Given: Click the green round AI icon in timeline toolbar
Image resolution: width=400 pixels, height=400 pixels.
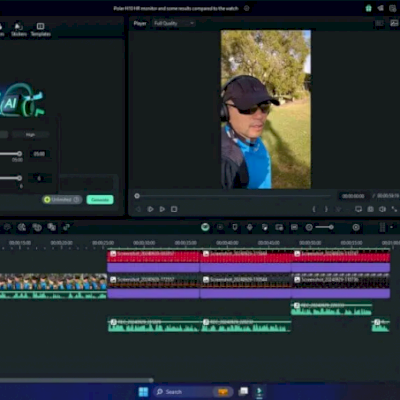Looking at the screenshot, I should (205, 227).
